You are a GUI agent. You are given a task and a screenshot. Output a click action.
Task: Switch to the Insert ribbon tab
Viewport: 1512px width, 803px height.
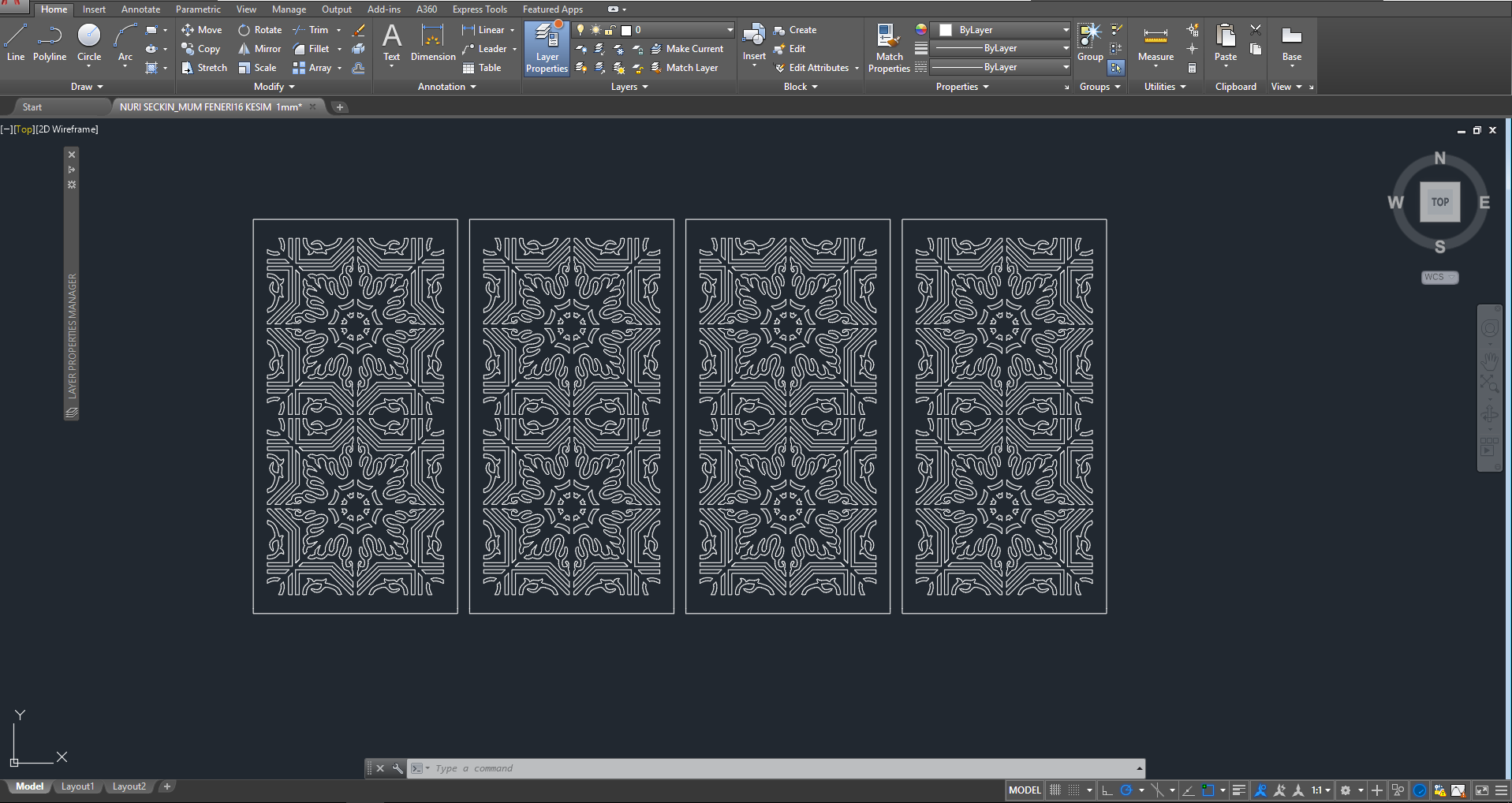[94, 9]
